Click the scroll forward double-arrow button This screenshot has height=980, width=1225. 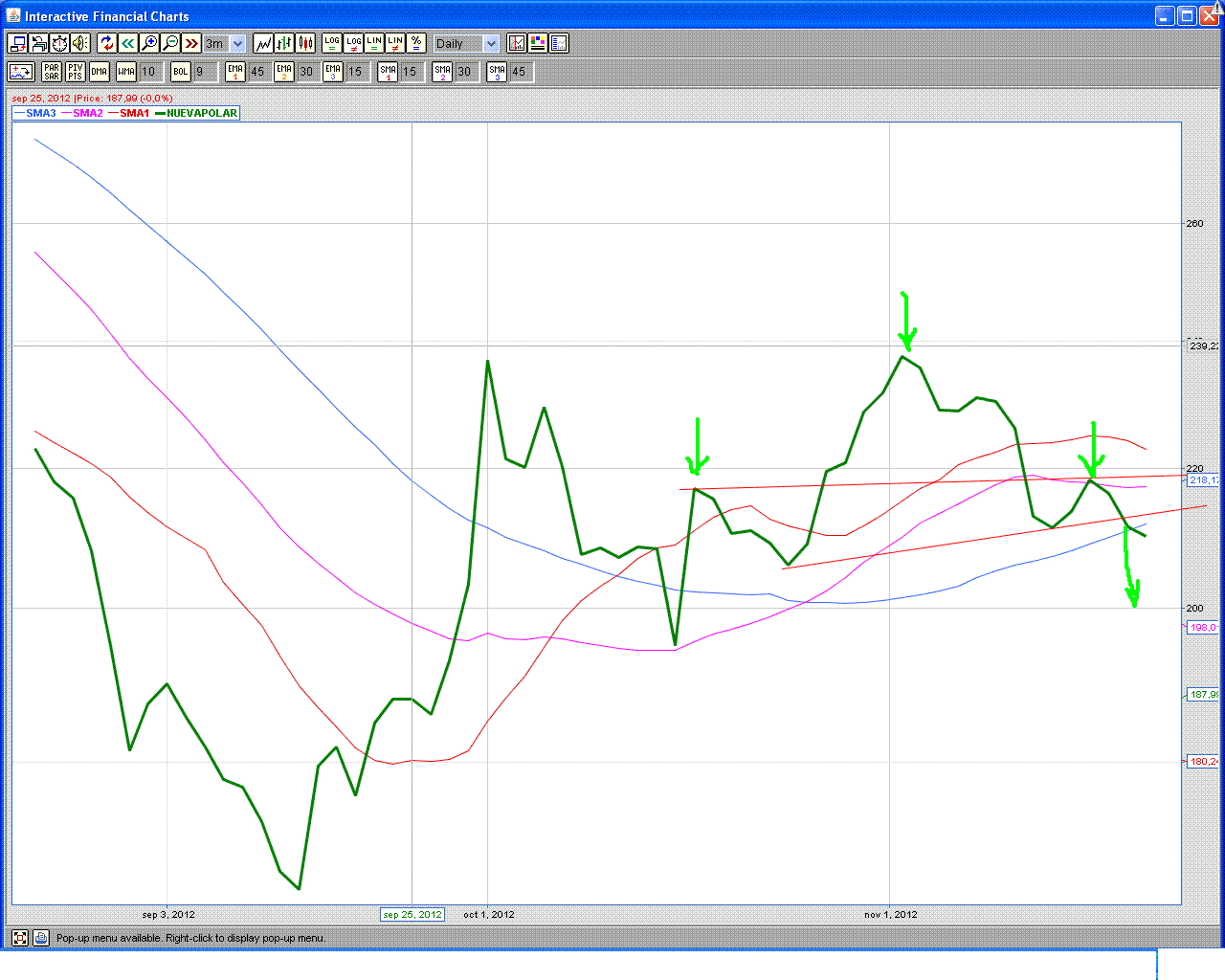(x=191, y=43)
